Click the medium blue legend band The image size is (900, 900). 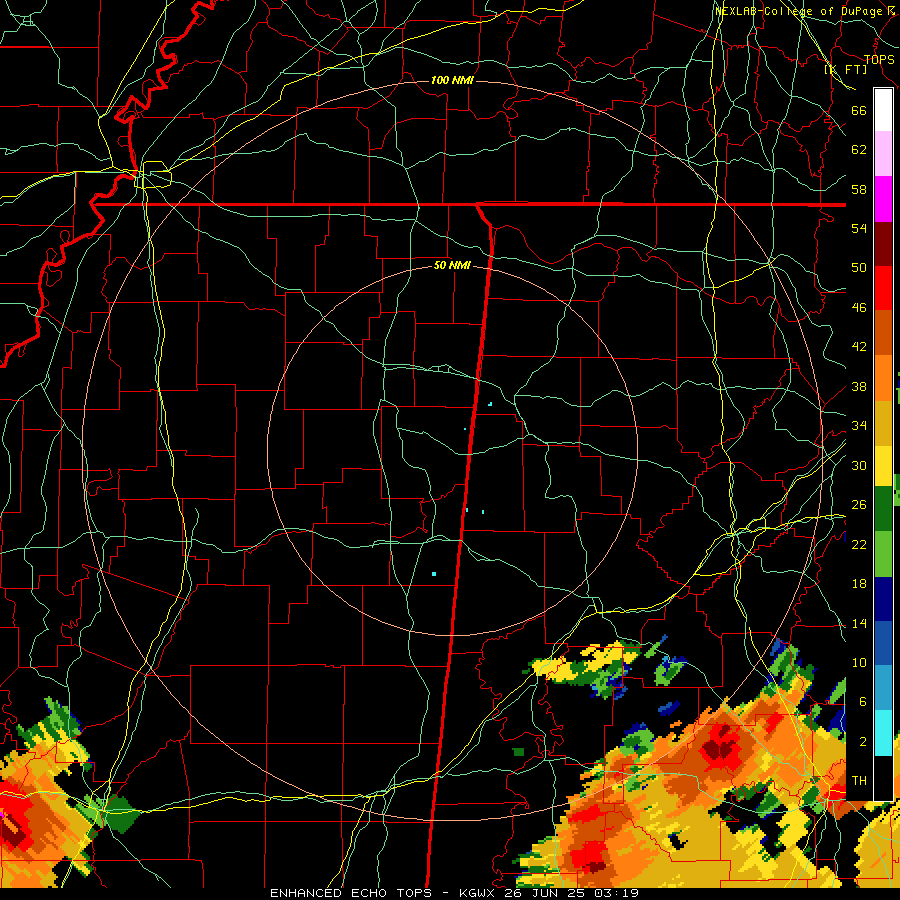[883, 643]
